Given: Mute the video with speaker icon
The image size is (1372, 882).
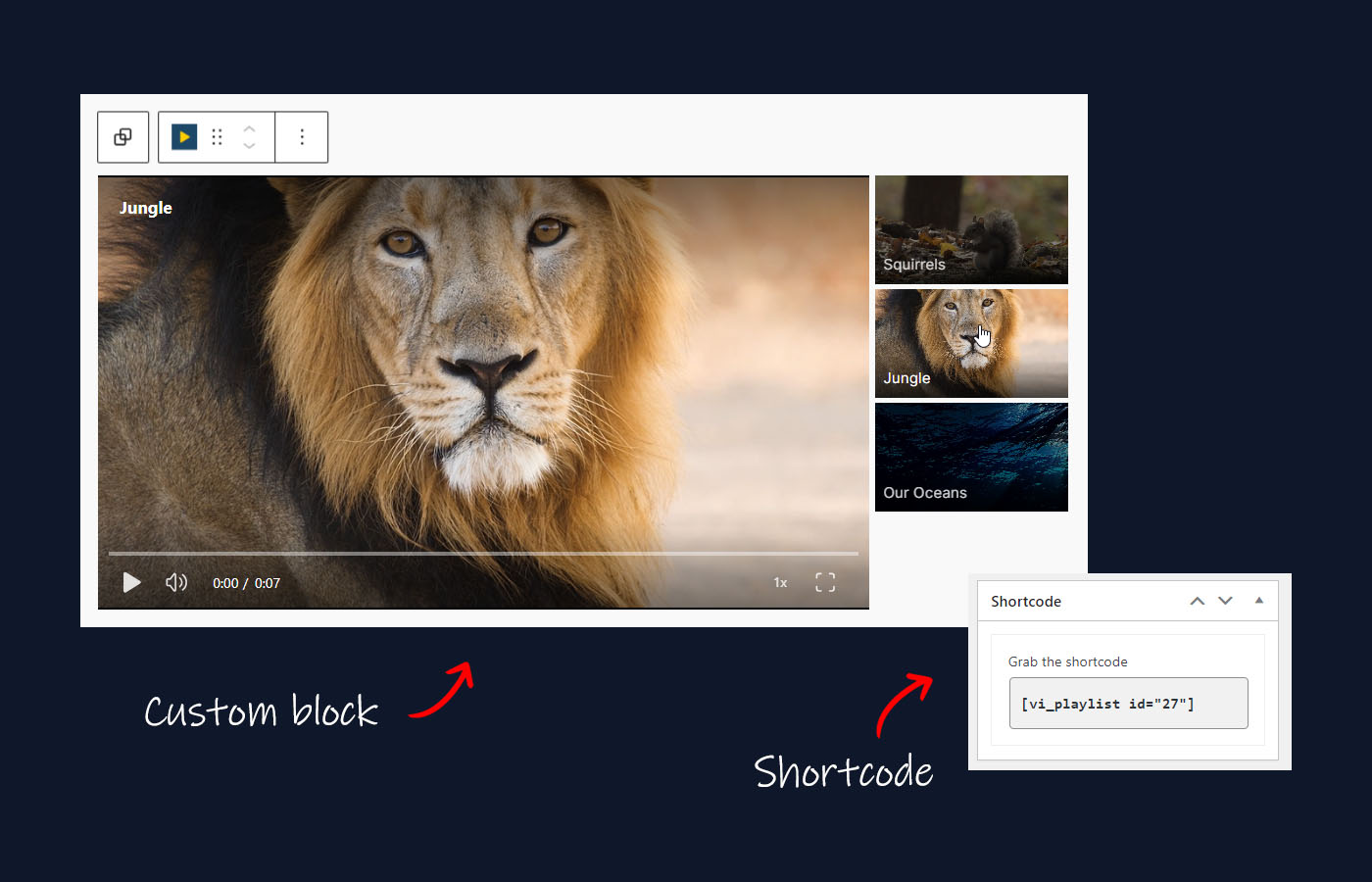Looking at the screenshot, I should coord(176,583).
